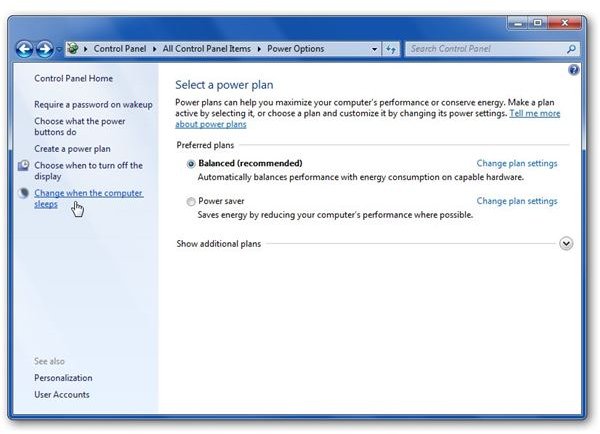This screenshot has height=434, width=600.
Task: Go to Control Panel breadcrumb
Action: [x=120, y=49]
